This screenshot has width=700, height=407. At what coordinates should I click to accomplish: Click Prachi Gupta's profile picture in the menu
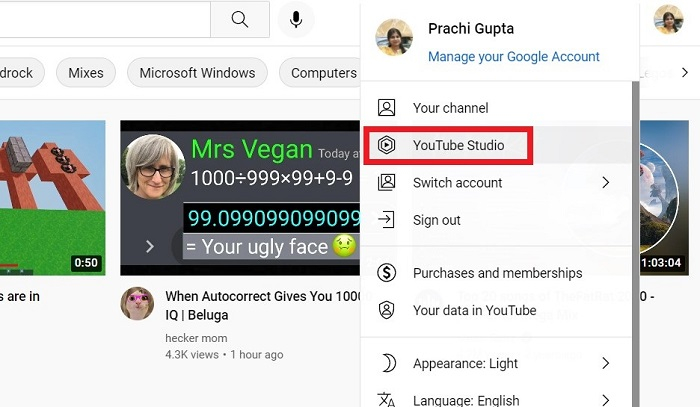tap(394, 37)
